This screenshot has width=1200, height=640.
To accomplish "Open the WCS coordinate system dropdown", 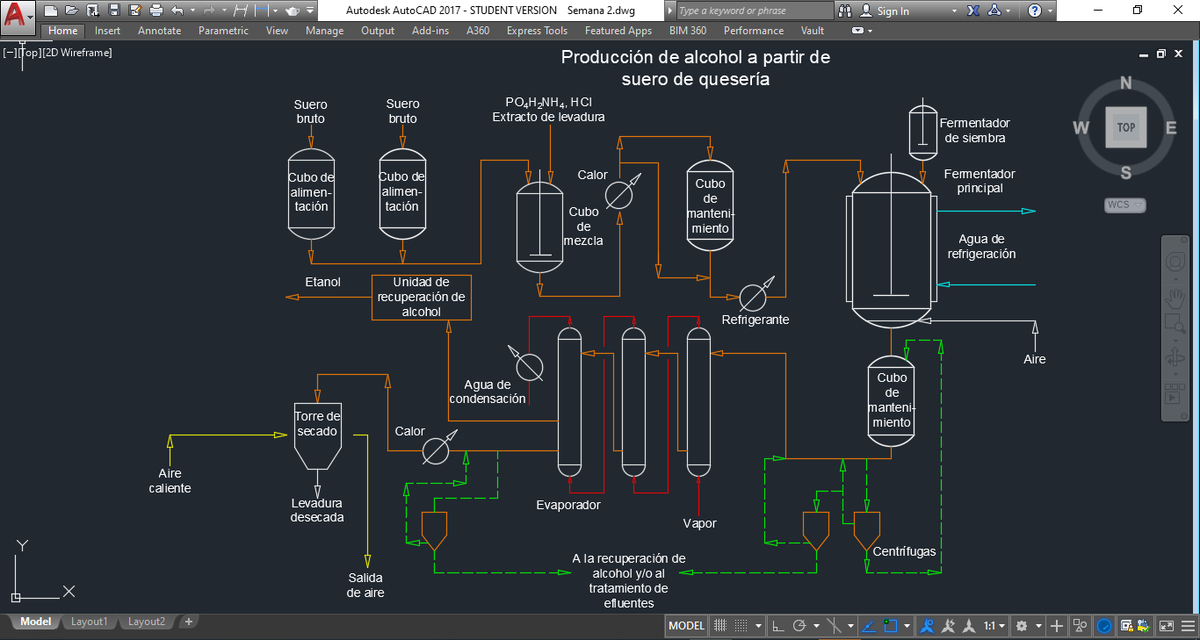I will [1126, 205].
